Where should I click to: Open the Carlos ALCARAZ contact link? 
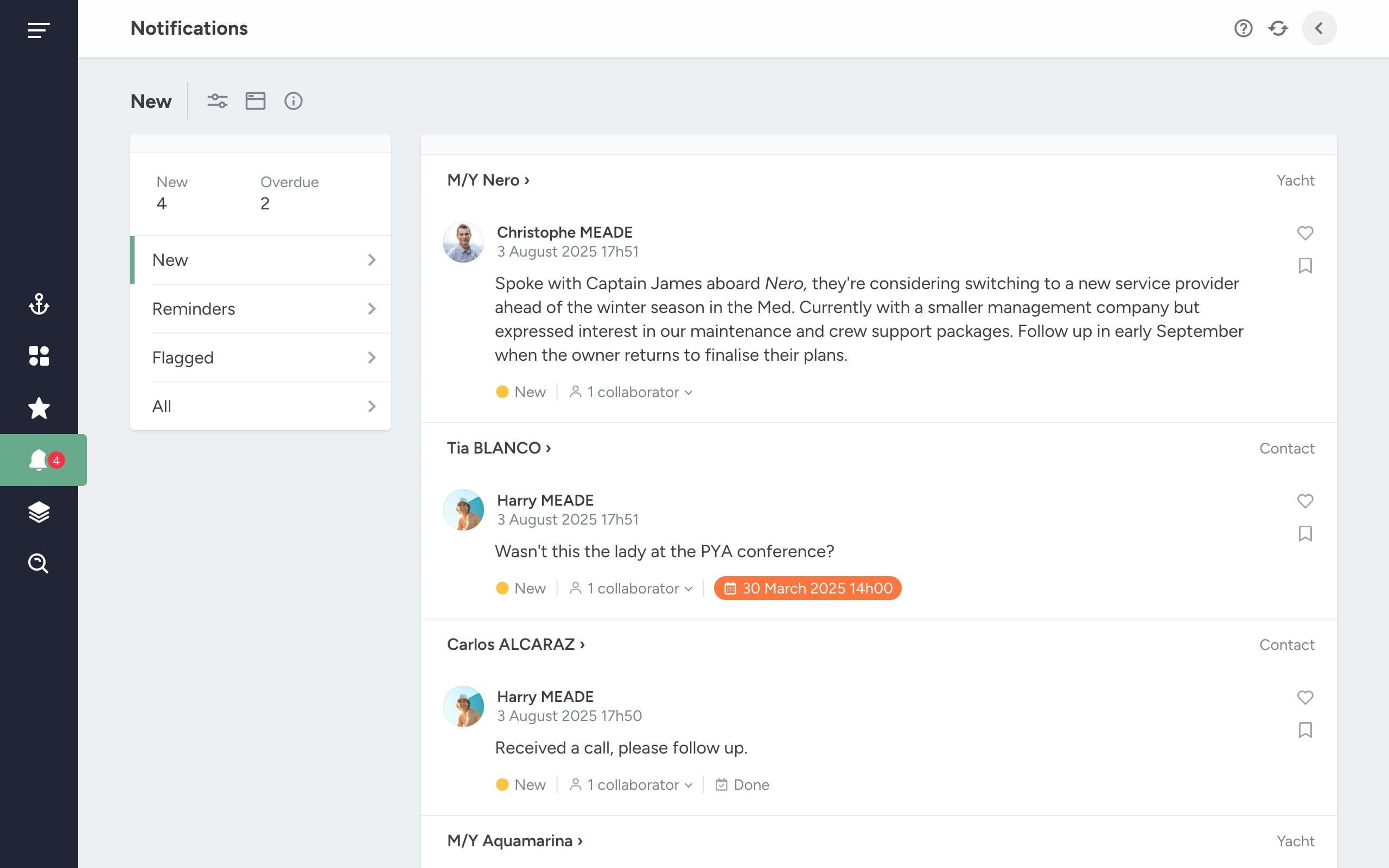click(x=516, y=644)
